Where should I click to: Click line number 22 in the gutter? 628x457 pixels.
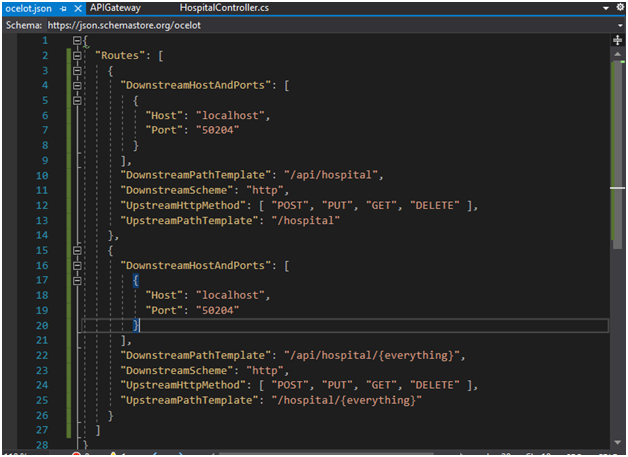click(42, 356)
